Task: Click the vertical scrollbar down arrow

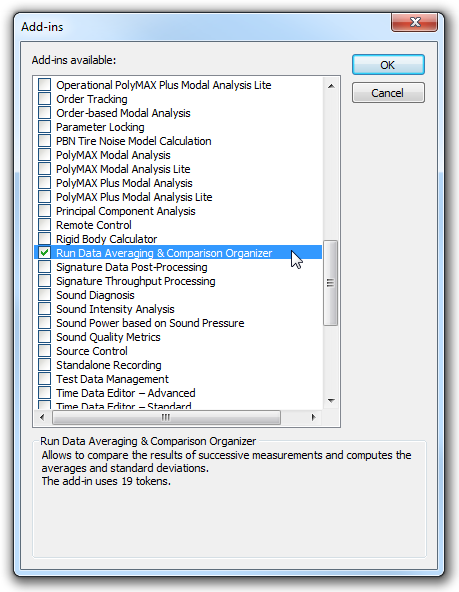Action: [x=331, y=401]
